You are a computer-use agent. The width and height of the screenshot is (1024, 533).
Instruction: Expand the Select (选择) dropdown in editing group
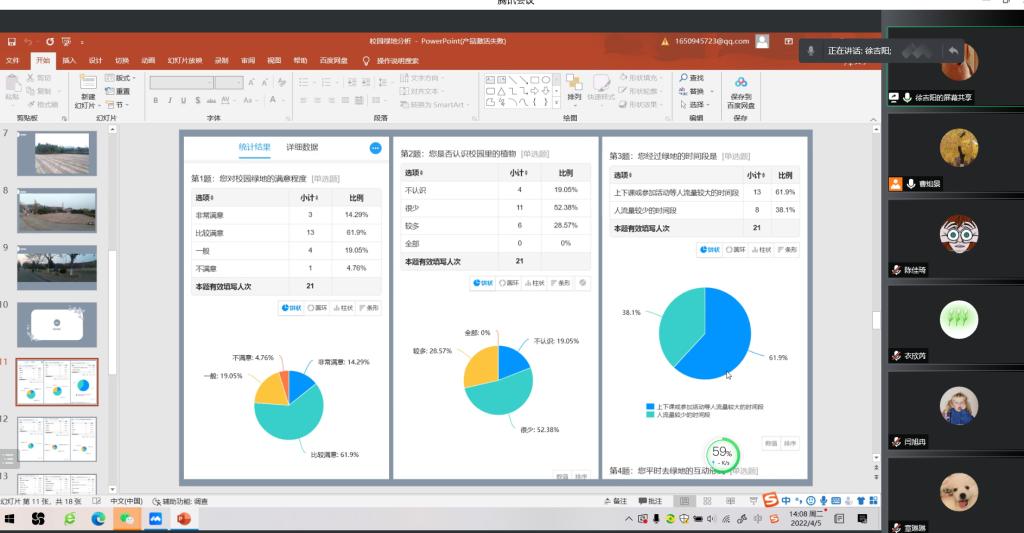(696, 104)
